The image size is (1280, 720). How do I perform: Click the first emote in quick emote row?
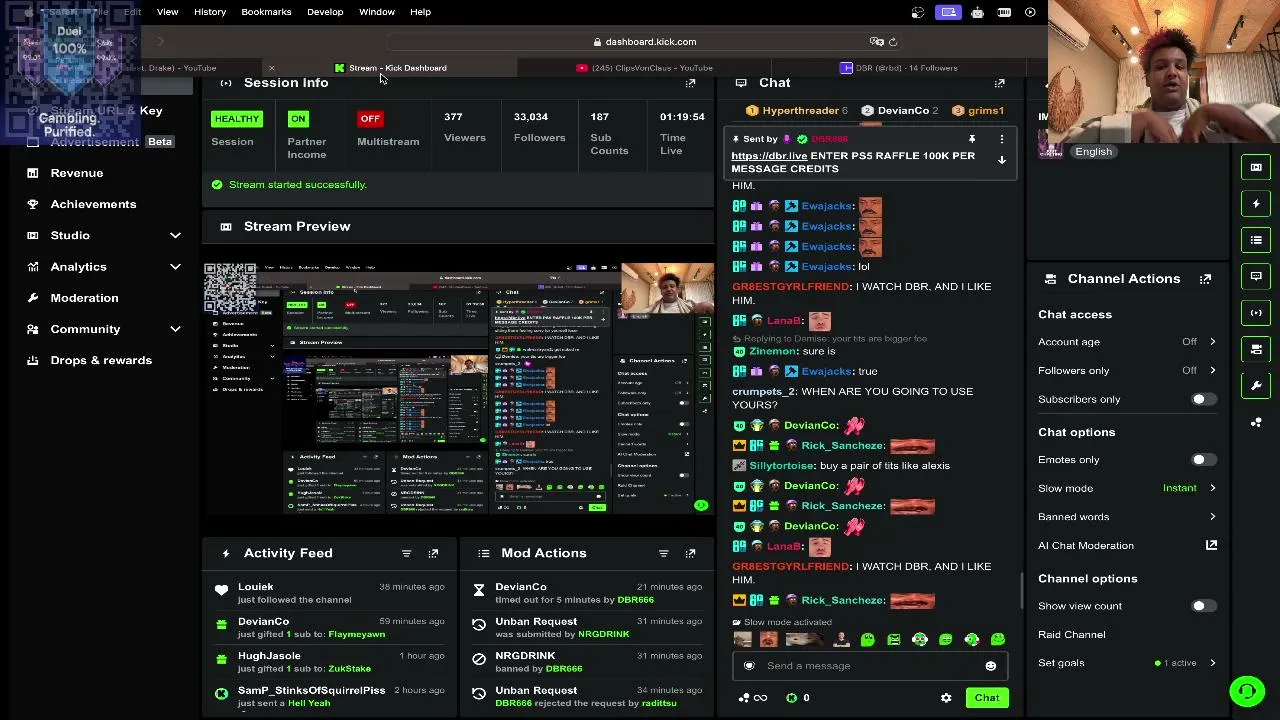click(742, 640)
